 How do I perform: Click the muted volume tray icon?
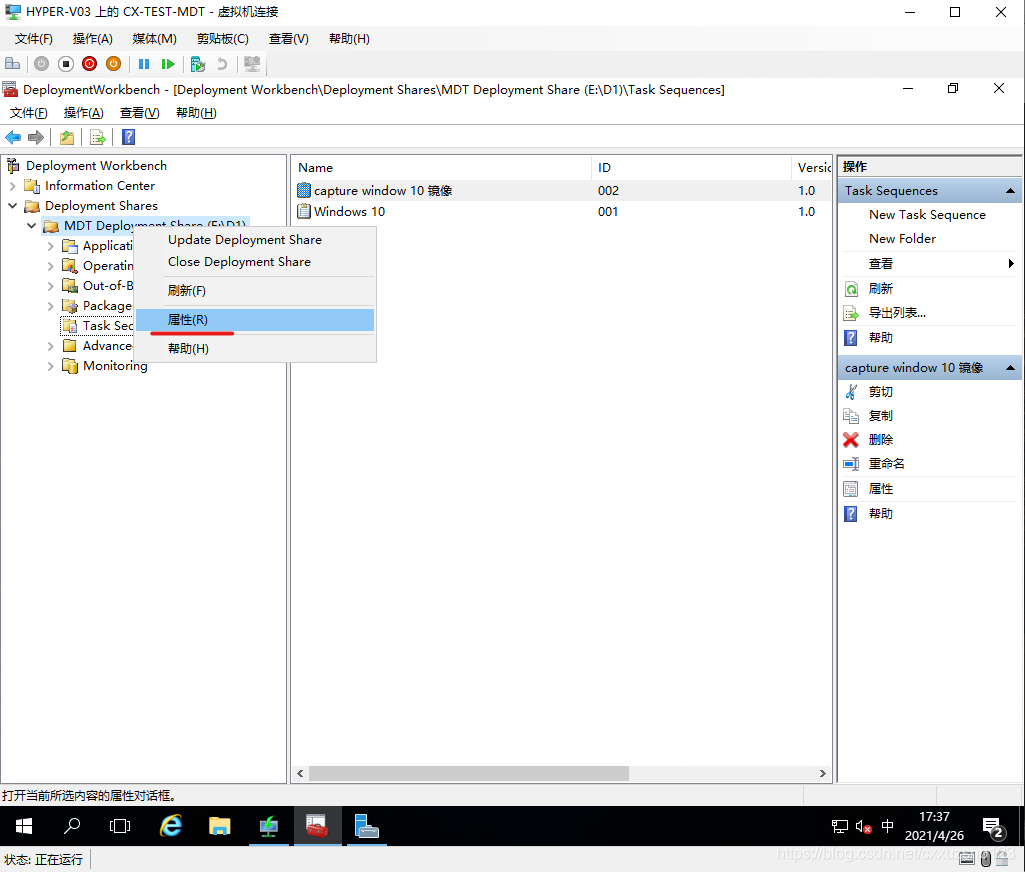(x=863, y=827)
